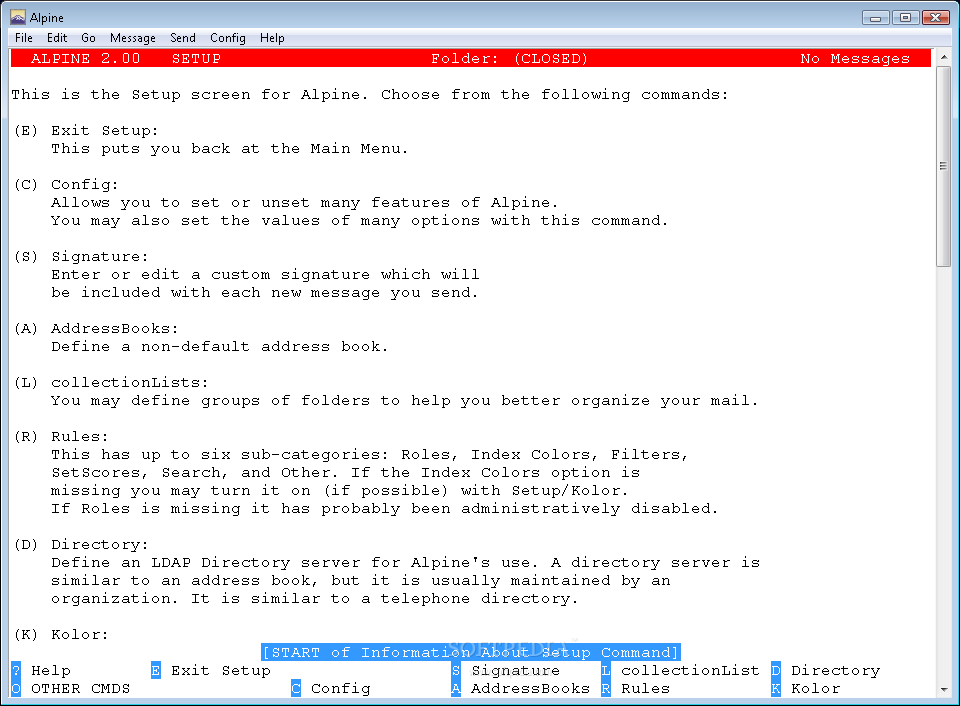Click the OTHER CMDS command label

click(x=80, y=688)
